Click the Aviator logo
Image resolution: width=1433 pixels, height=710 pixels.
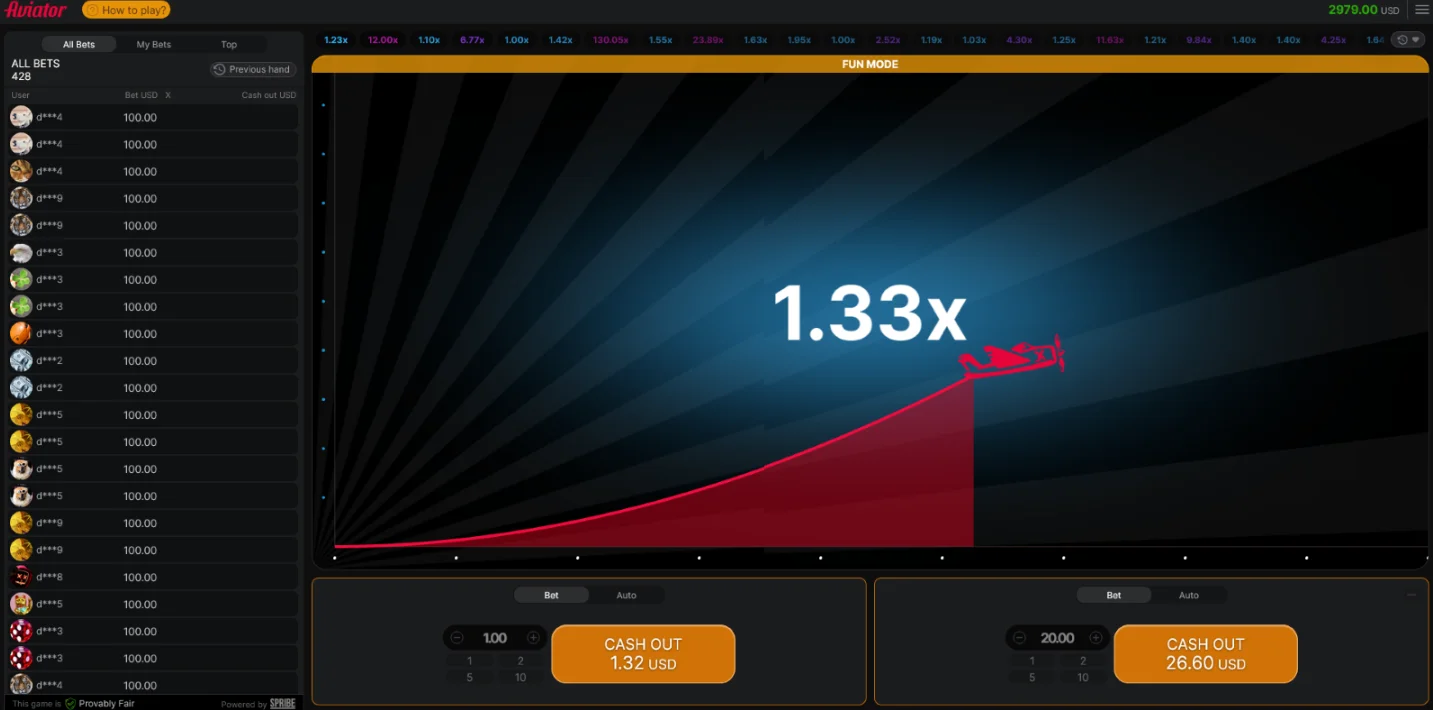click(36, 10)
